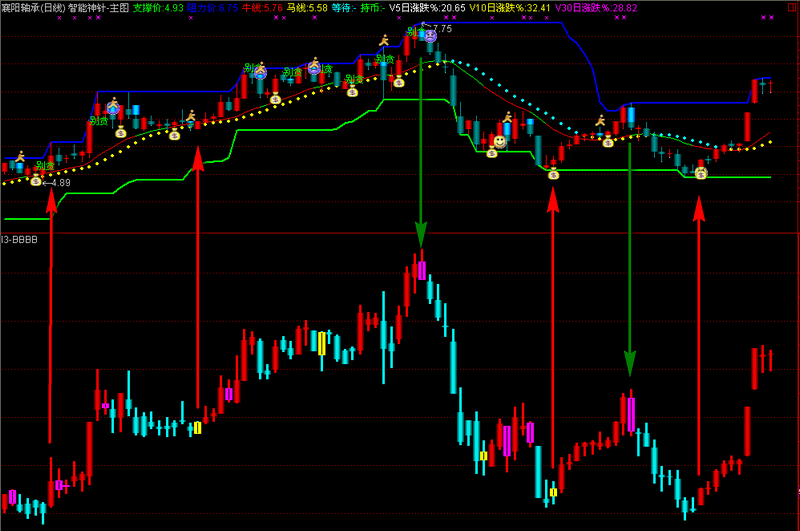The image size is (800, 531).
Task: Click the 4.89 low price label
Action: [x=61, y=183]
